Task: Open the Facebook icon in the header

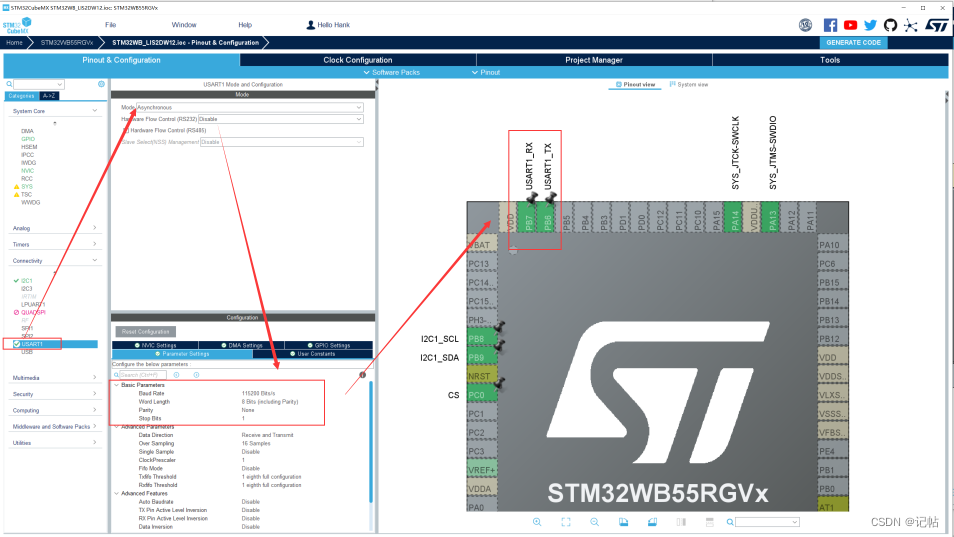Action: click(830, 25)
